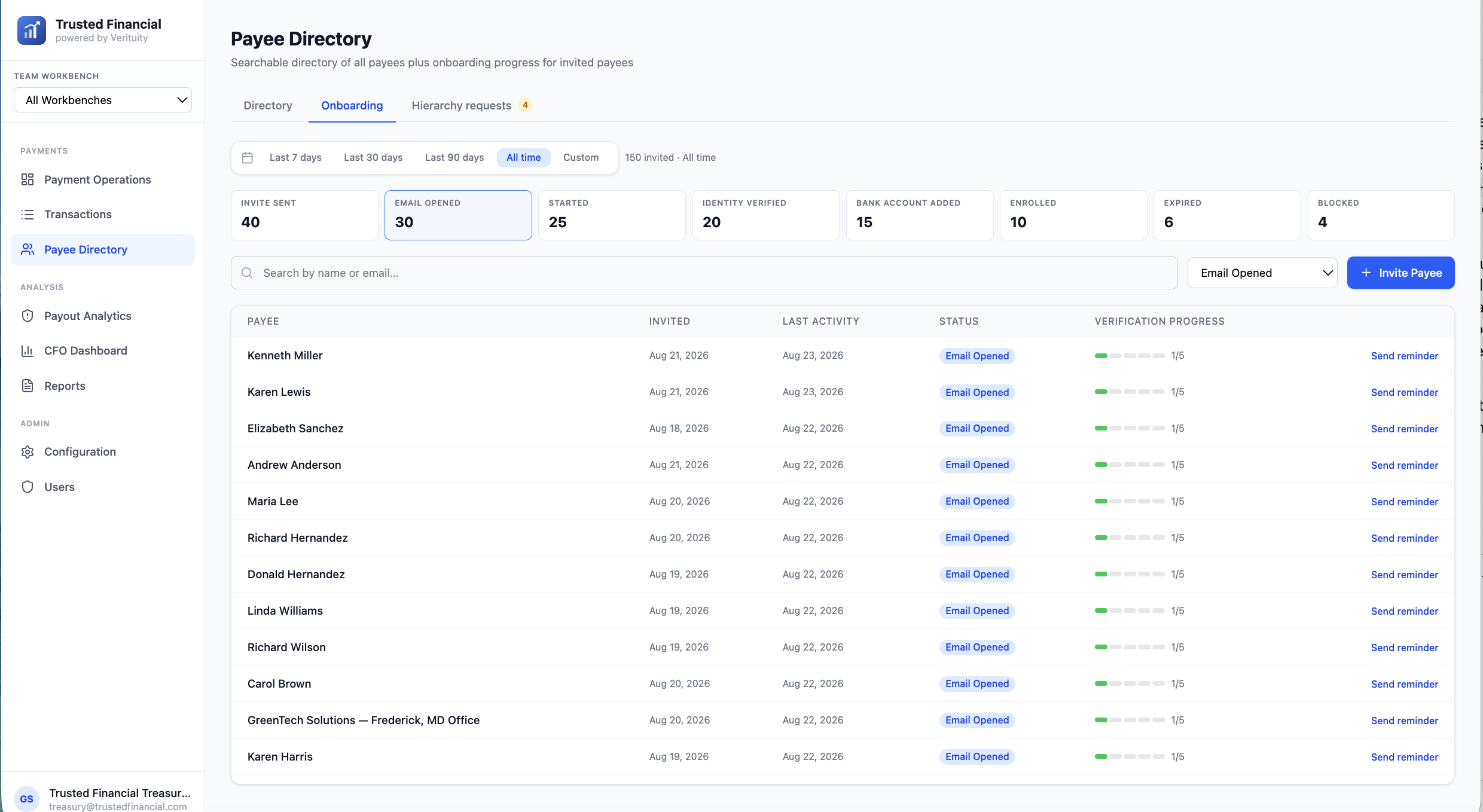The height and width of the screenshot is (812, 1483).
Task: Click the Status column header
Action: tap(959, 321)
